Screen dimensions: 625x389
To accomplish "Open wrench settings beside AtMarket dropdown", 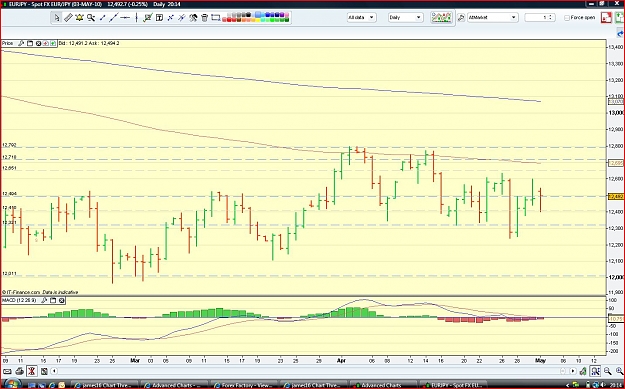I will tap(461, 18).
